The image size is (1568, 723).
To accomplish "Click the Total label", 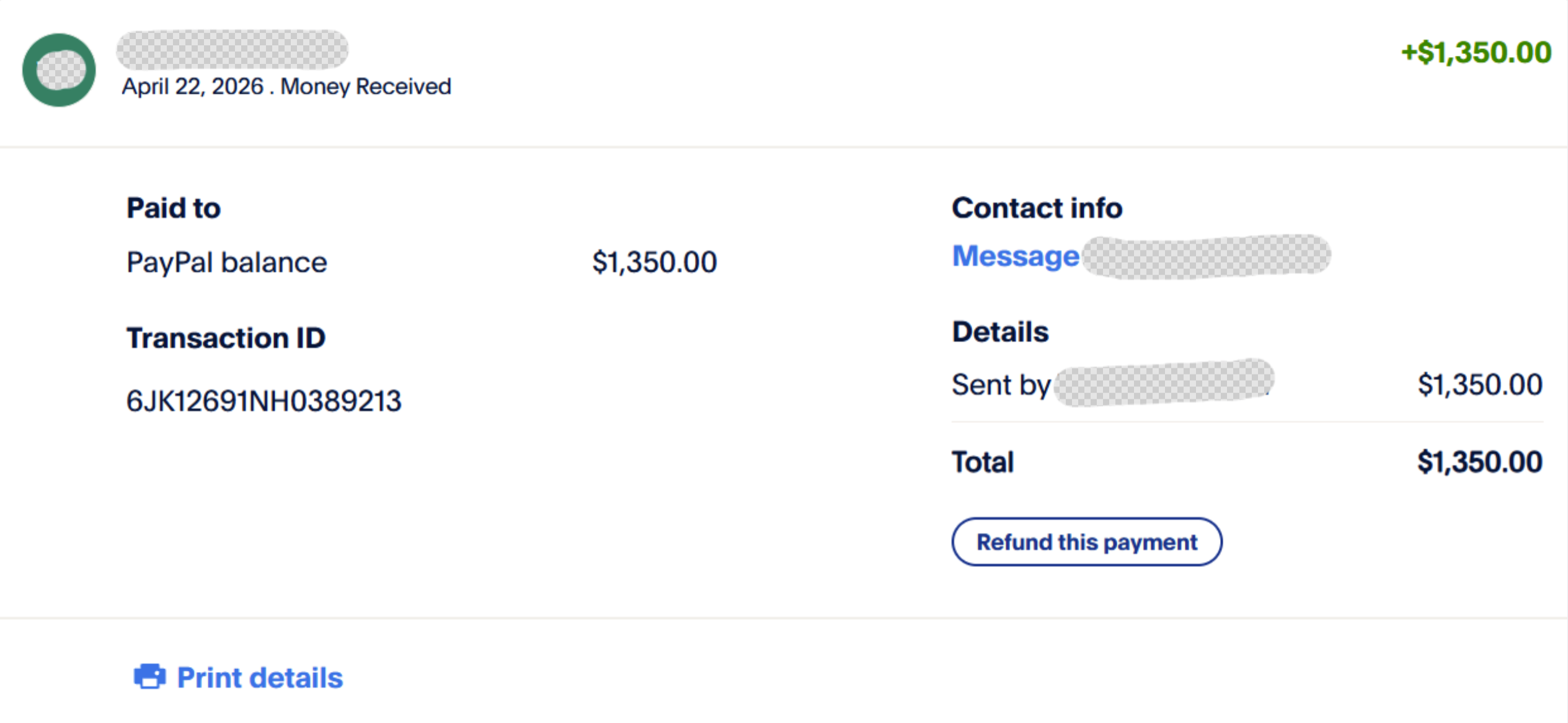I will [983, 463].
